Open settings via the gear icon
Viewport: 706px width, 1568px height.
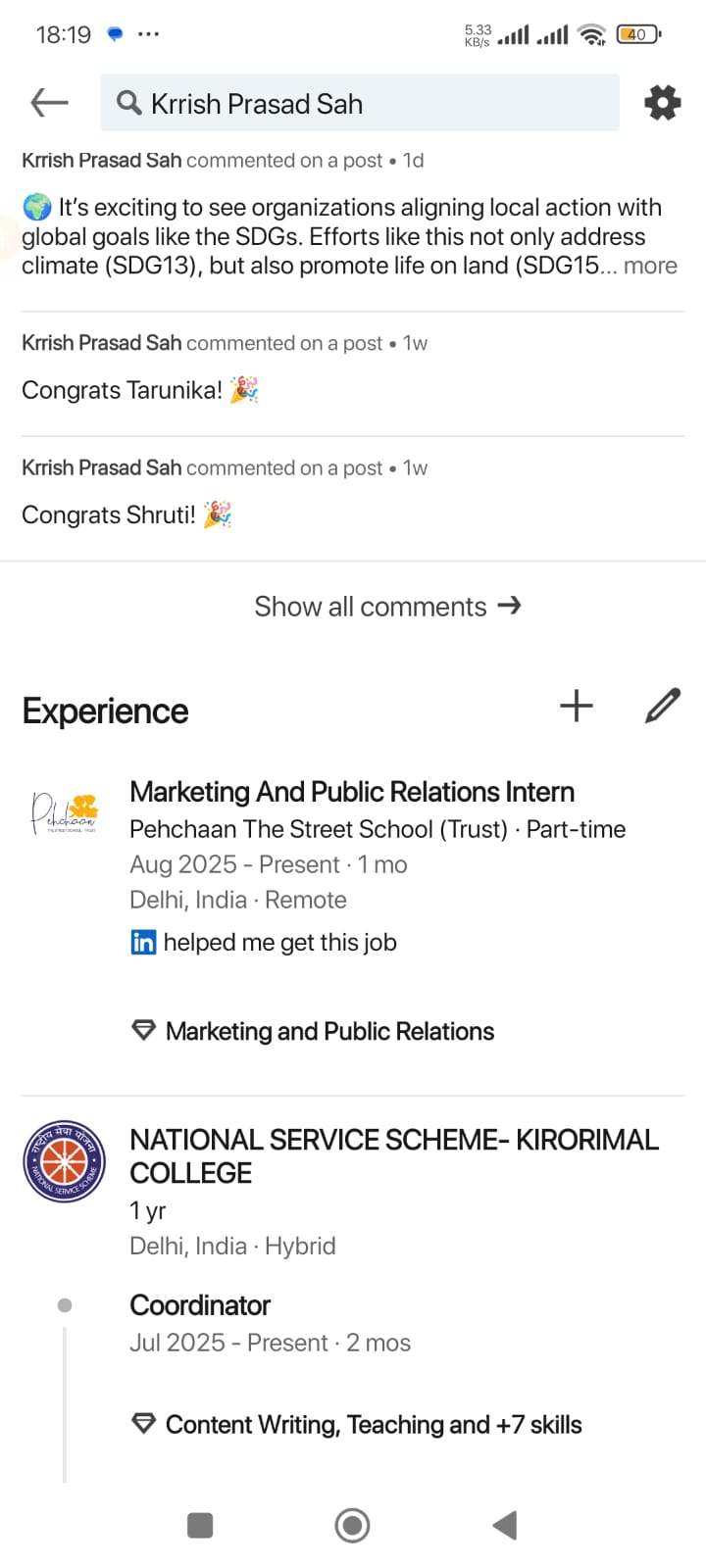[663, 102]
